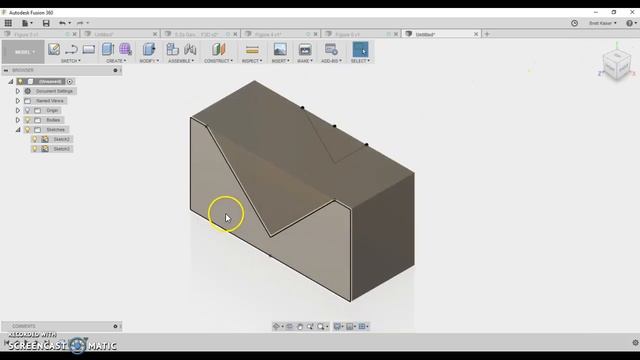
Task: Click the Add-Ins scripts icon
Action: point(331,49)
